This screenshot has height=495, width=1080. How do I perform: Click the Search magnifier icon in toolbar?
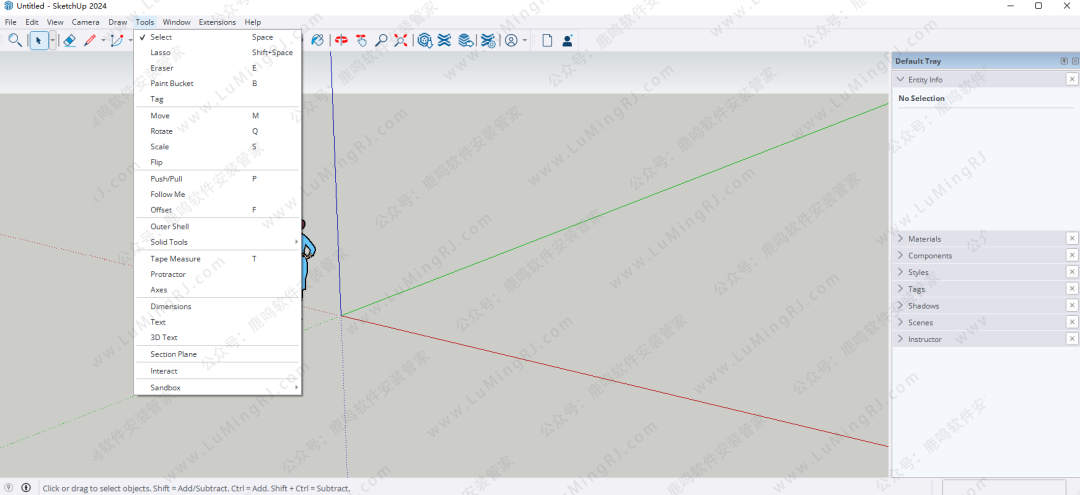tap(15, 40)
